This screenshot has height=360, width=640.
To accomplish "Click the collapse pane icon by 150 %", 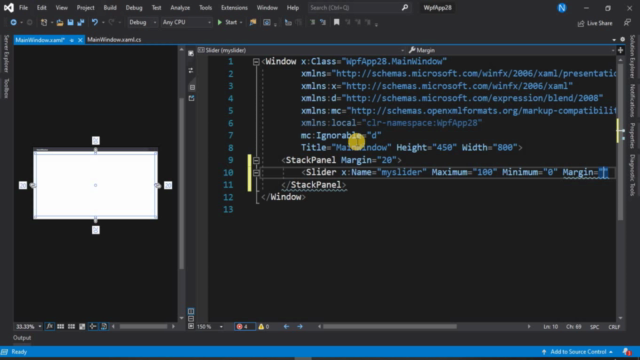I will tap(191, 327).
